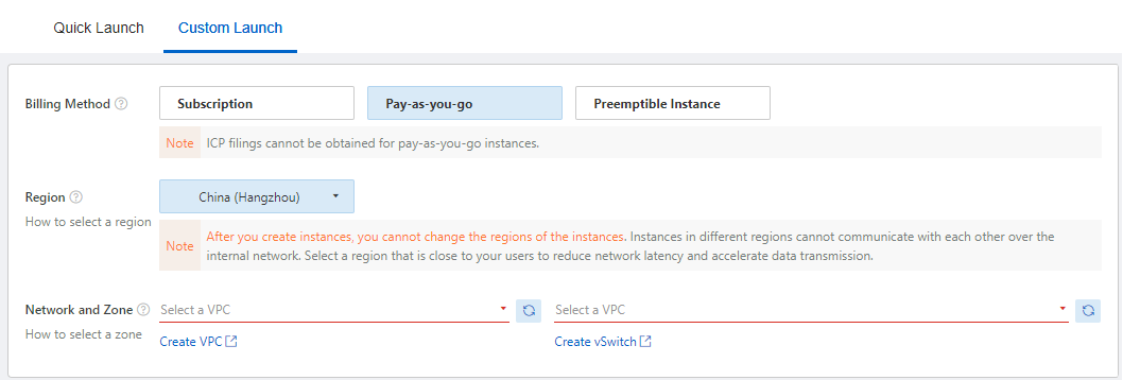This screenshot has height=380, width=1122.
Task: Click the Region help question-mark icon
Action: click(x=77, y=197)
